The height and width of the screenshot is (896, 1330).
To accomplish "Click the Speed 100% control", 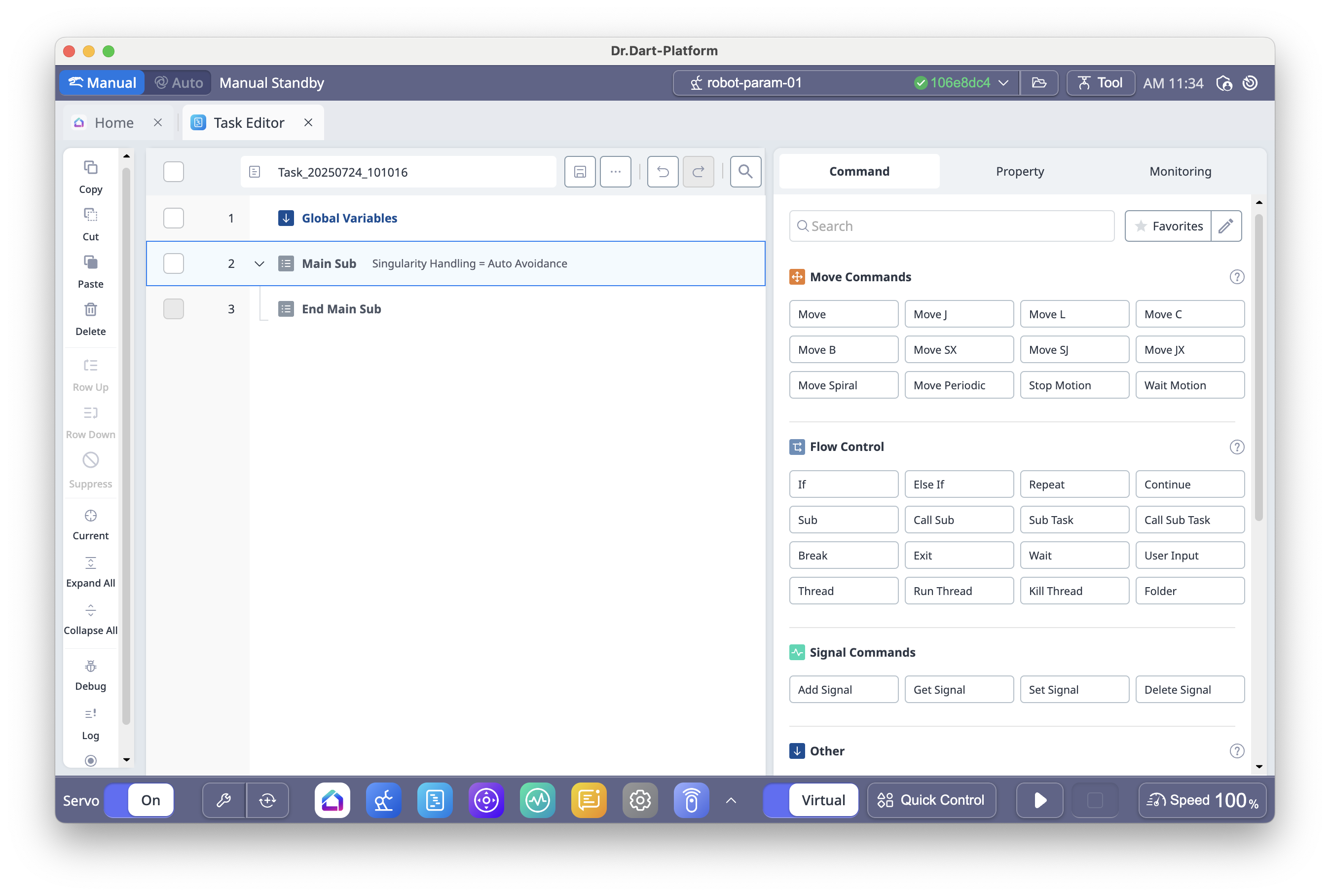I will click(x=1202, y=800).
